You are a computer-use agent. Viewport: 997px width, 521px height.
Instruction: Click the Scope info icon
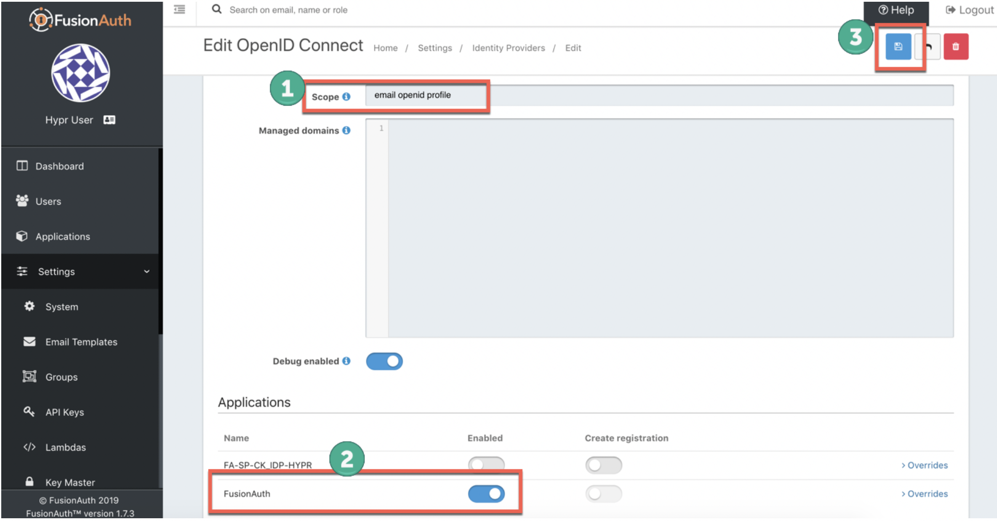coord(347,97)
